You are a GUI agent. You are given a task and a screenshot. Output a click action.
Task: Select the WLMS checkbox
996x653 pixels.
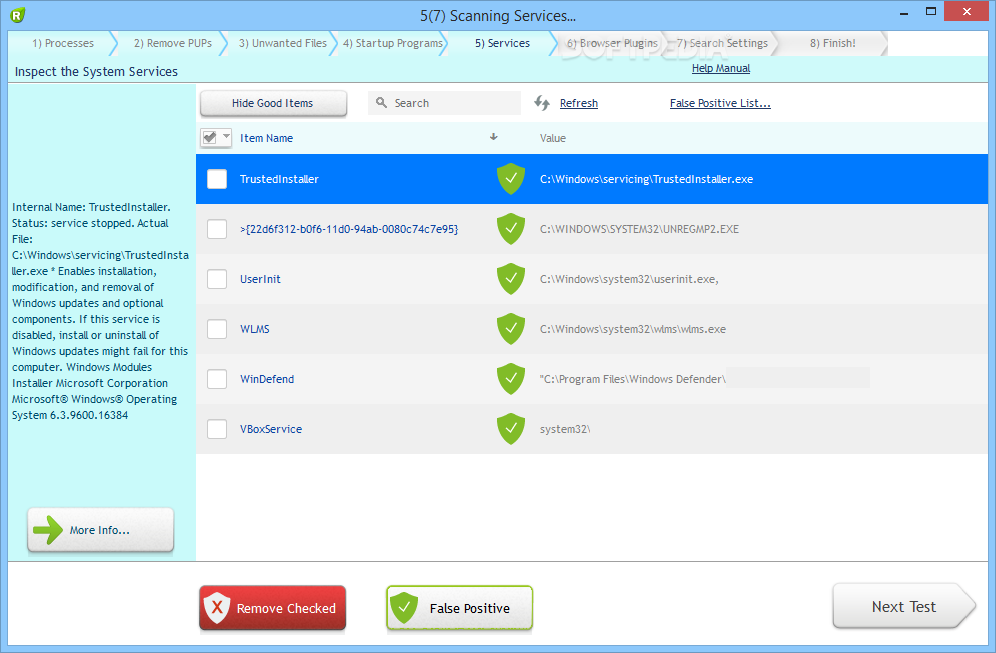click(217, 329)
